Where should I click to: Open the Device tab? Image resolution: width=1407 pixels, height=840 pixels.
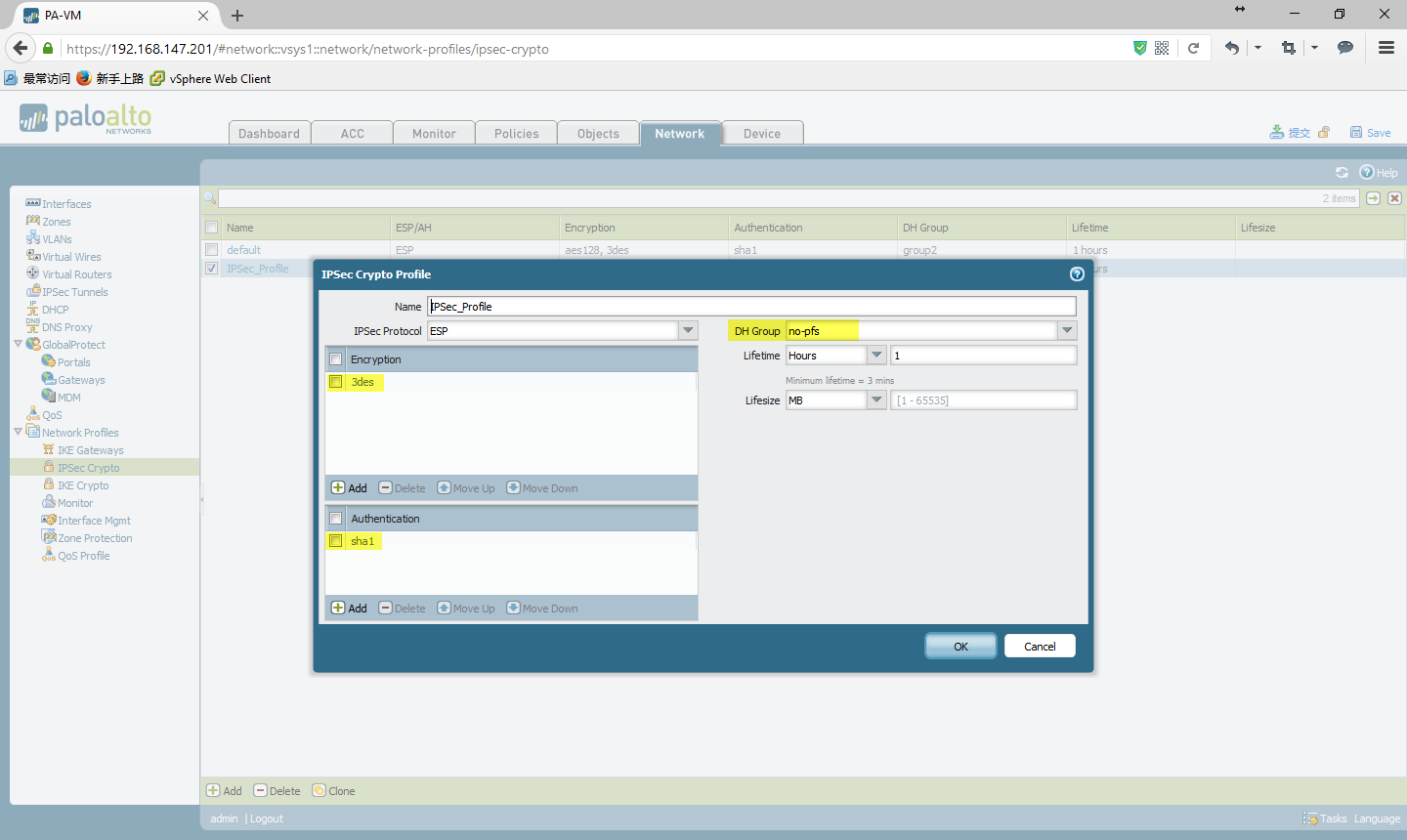click(762, 133)
